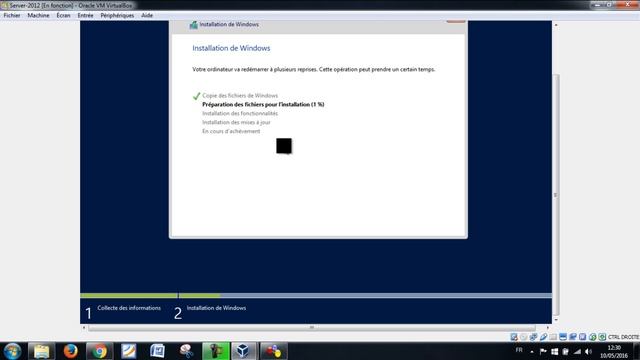Click the step 2 'Installation de Windows' progress bar
This screenshot has height=360, width=640.
(x=365, y=296)
